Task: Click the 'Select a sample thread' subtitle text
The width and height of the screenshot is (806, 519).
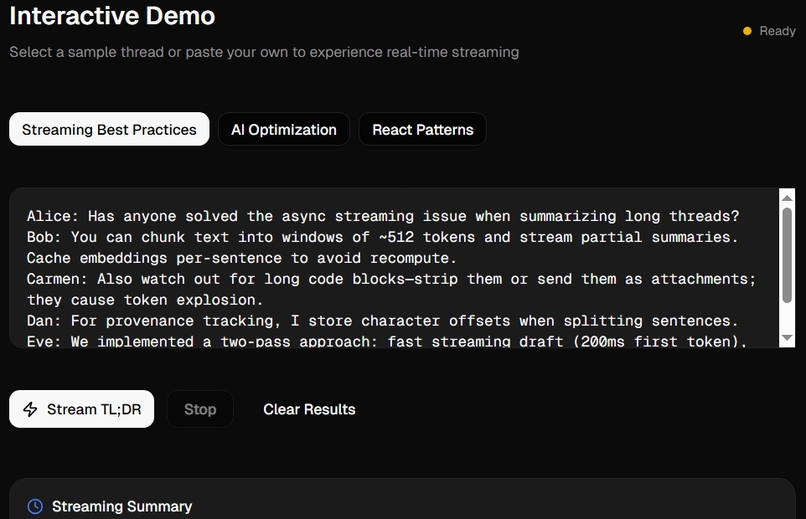Action: pyautogui.click(x=264, y=52)
